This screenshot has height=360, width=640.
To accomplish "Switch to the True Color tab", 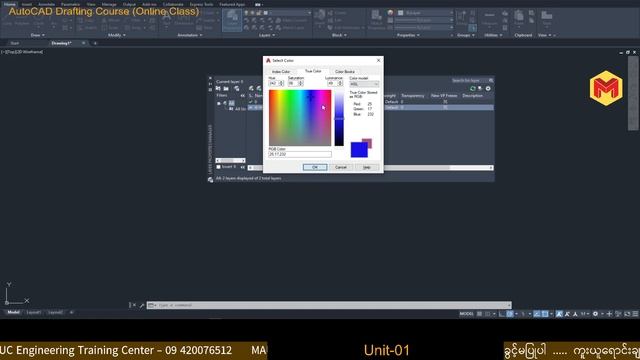I will [313, 71].
